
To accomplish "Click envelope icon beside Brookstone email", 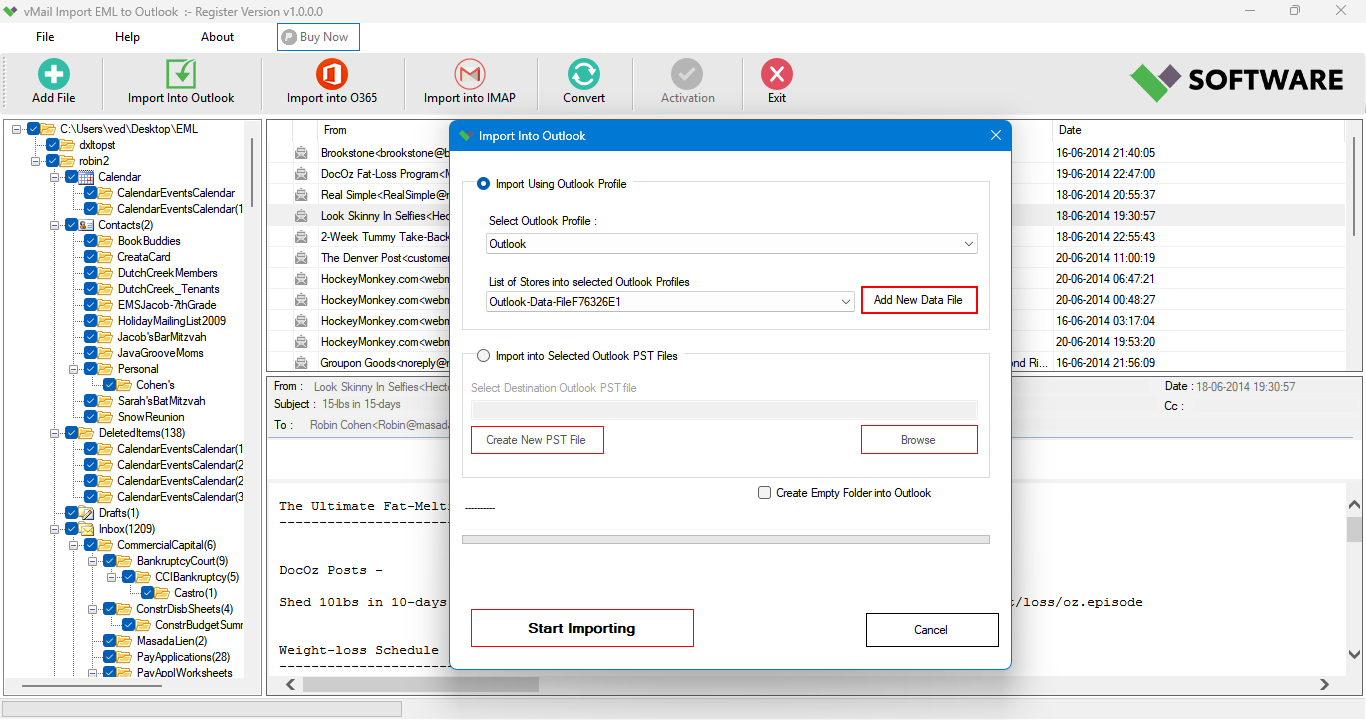I will tap(301, 153).
